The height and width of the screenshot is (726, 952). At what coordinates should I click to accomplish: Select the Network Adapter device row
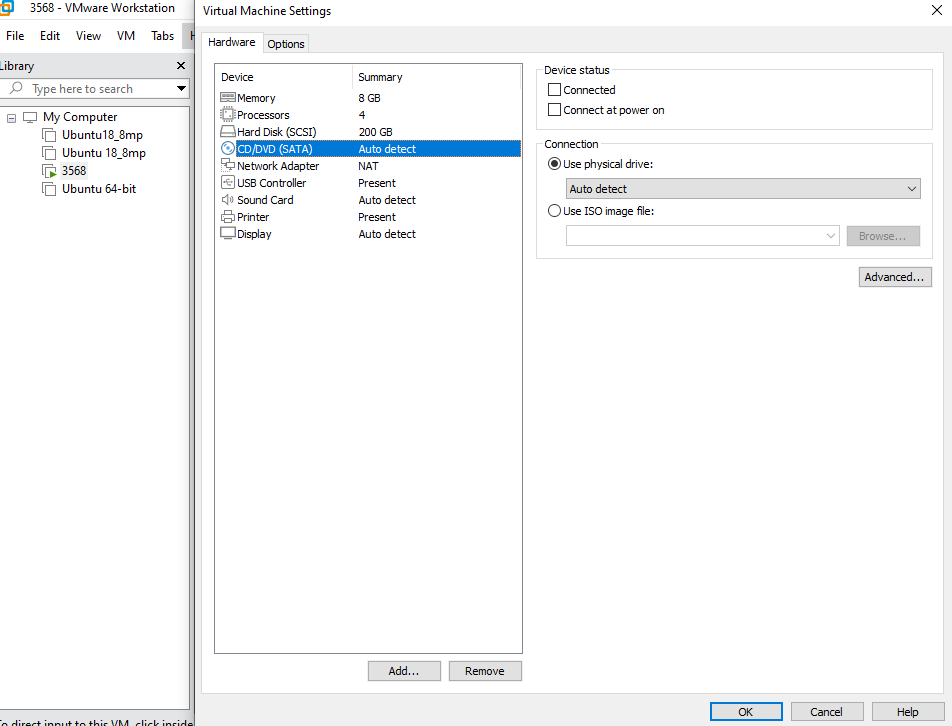click(x=370, y=166)
